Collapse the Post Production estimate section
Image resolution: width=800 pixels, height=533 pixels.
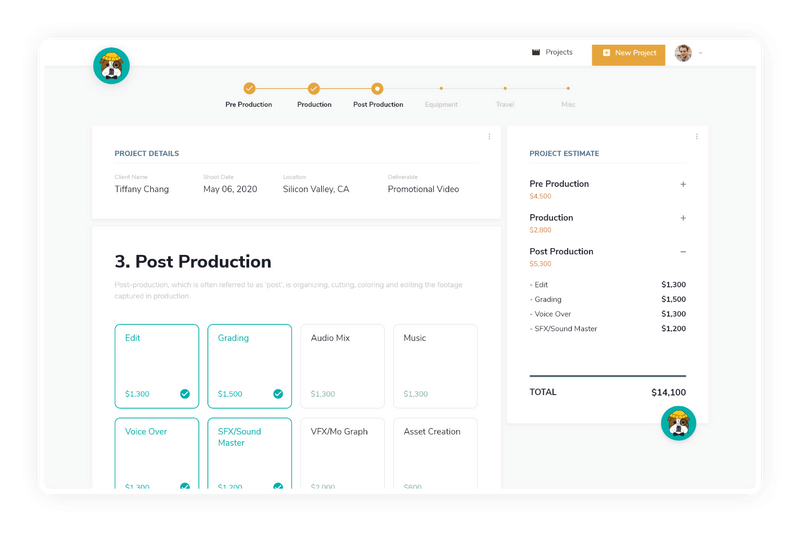(x=683, y=252)
